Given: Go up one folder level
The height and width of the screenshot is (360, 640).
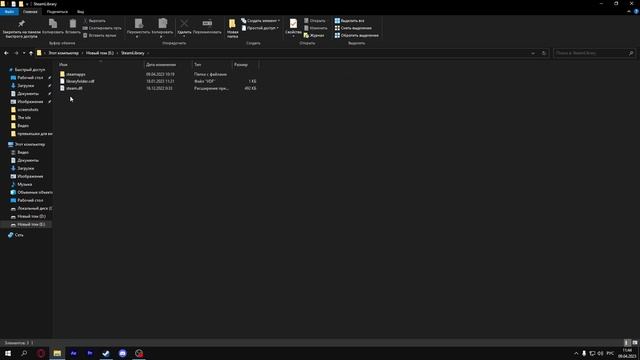Looking at the screenshot, I should [31, 53].
